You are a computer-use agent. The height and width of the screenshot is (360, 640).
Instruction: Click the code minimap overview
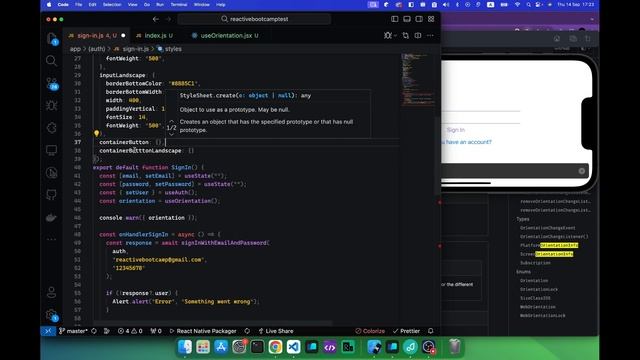coord(417,80)
